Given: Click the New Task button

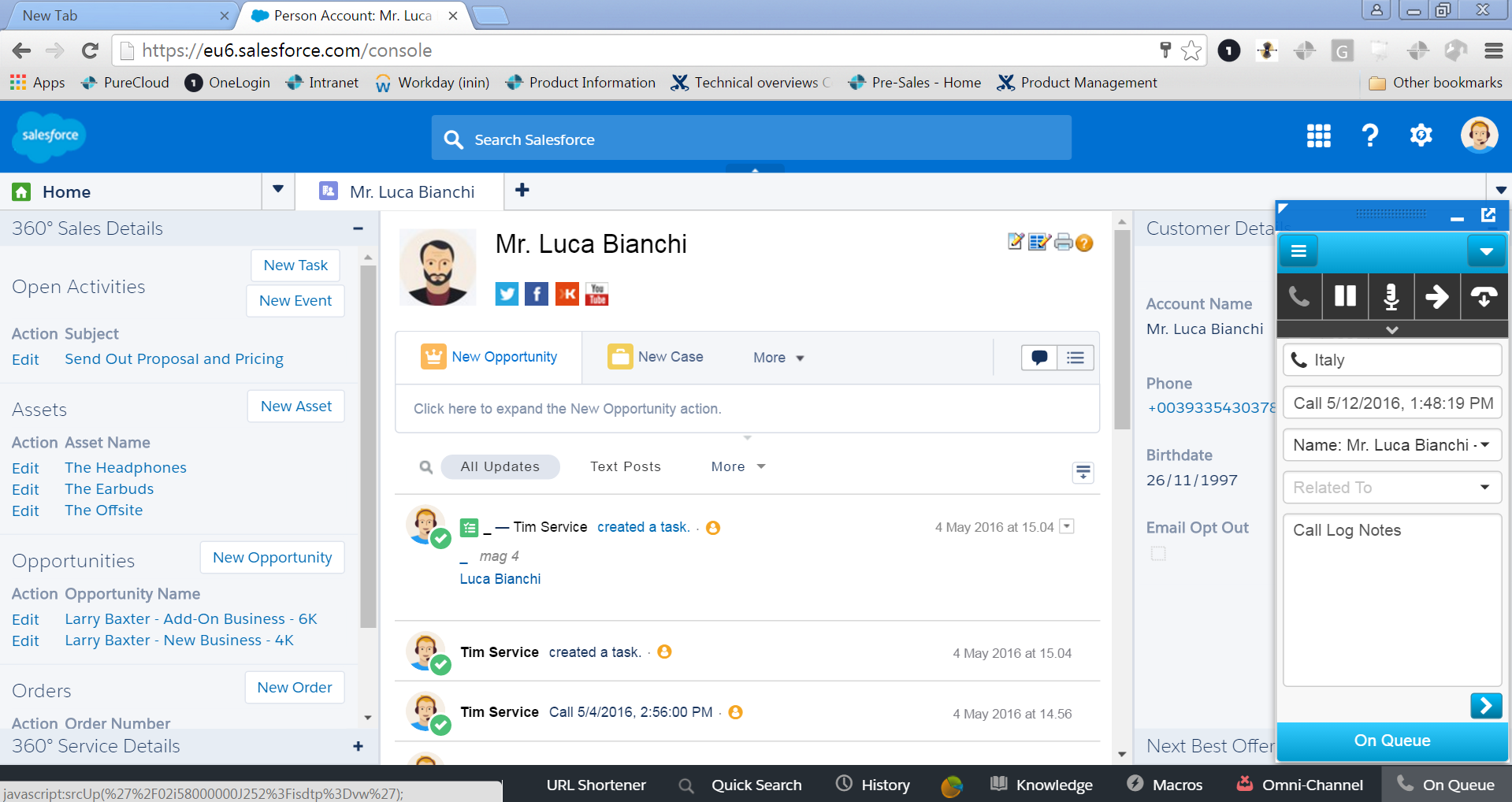Looking at the screenshot, I should tap(295, 265).
